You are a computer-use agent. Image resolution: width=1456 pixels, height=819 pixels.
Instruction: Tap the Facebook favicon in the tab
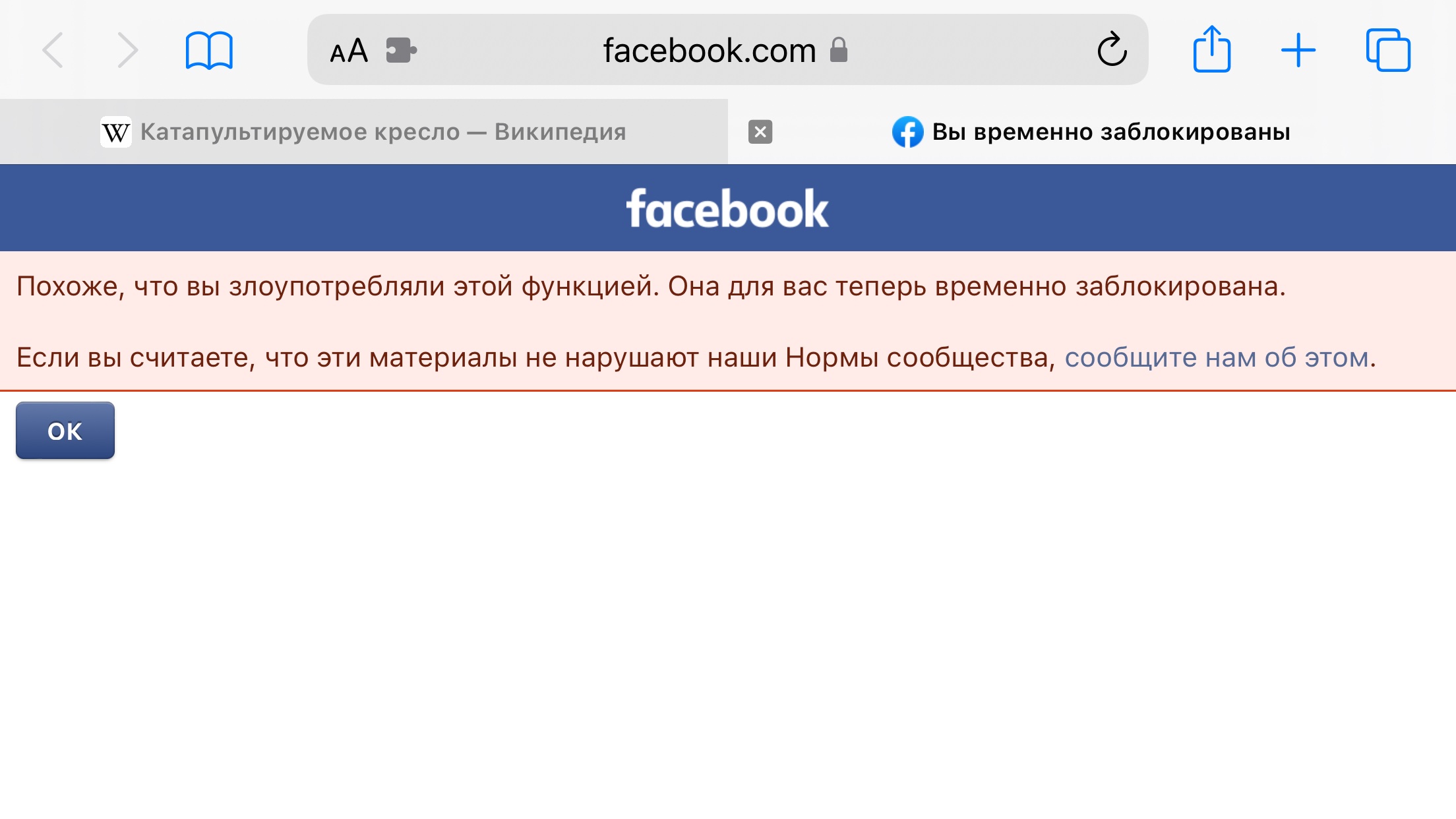tap(907, 132)
